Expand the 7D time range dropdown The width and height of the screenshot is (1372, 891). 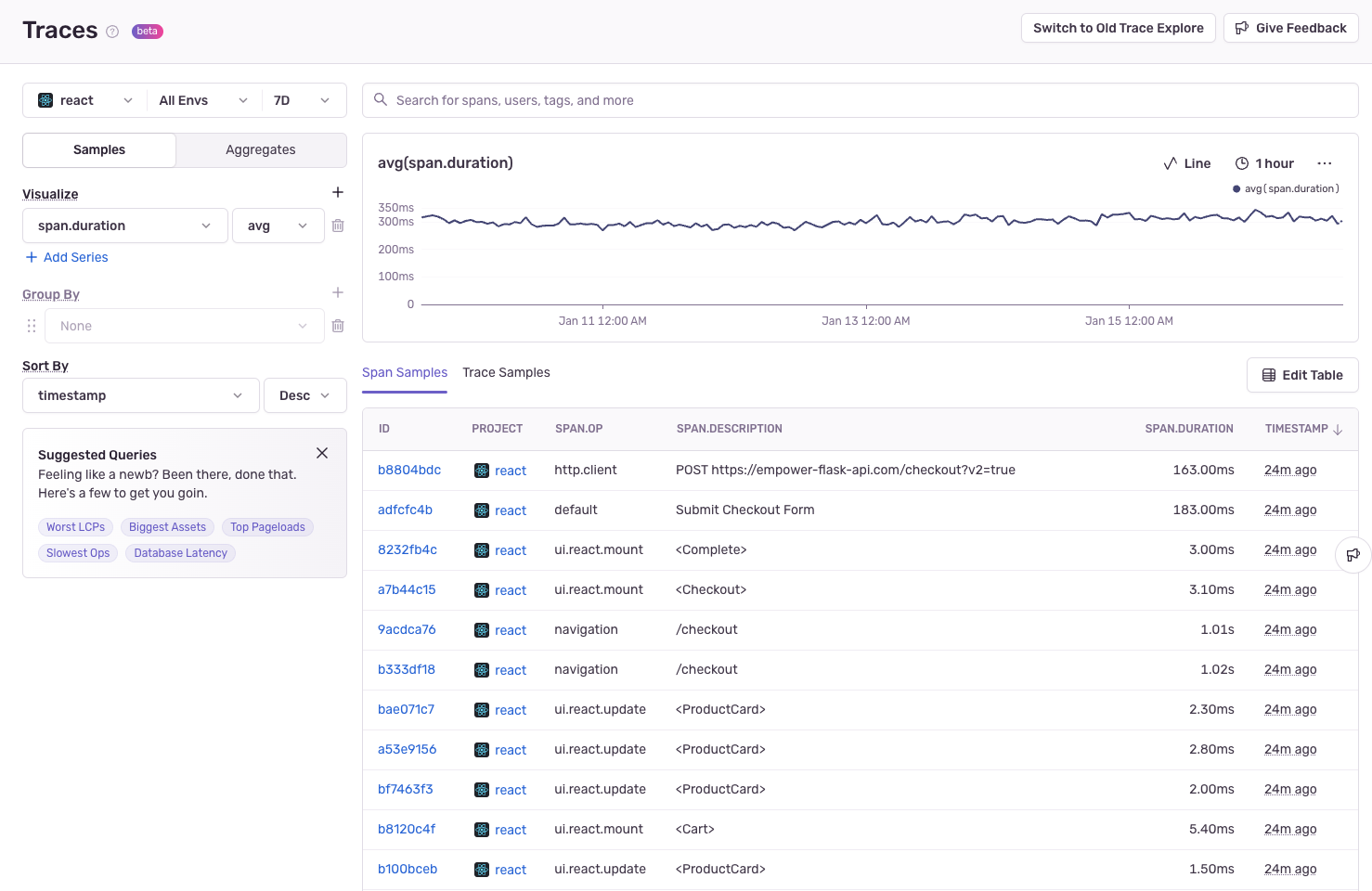(x=302, y=100)
